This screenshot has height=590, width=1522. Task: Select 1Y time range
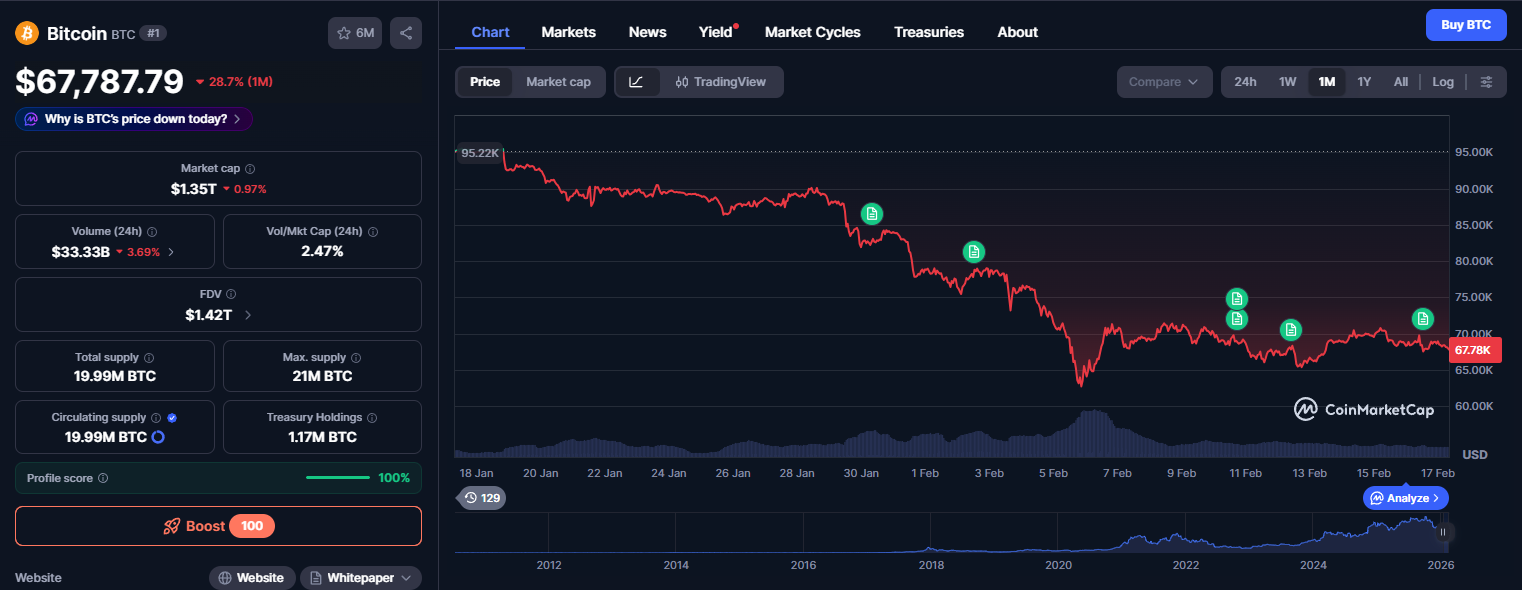1364,82
